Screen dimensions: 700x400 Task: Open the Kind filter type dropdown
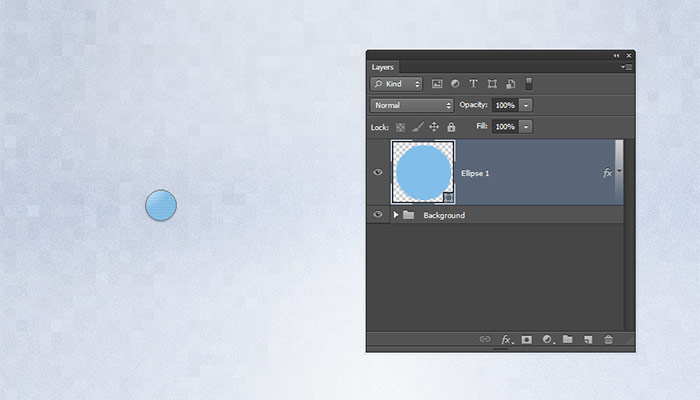(396, 84)
